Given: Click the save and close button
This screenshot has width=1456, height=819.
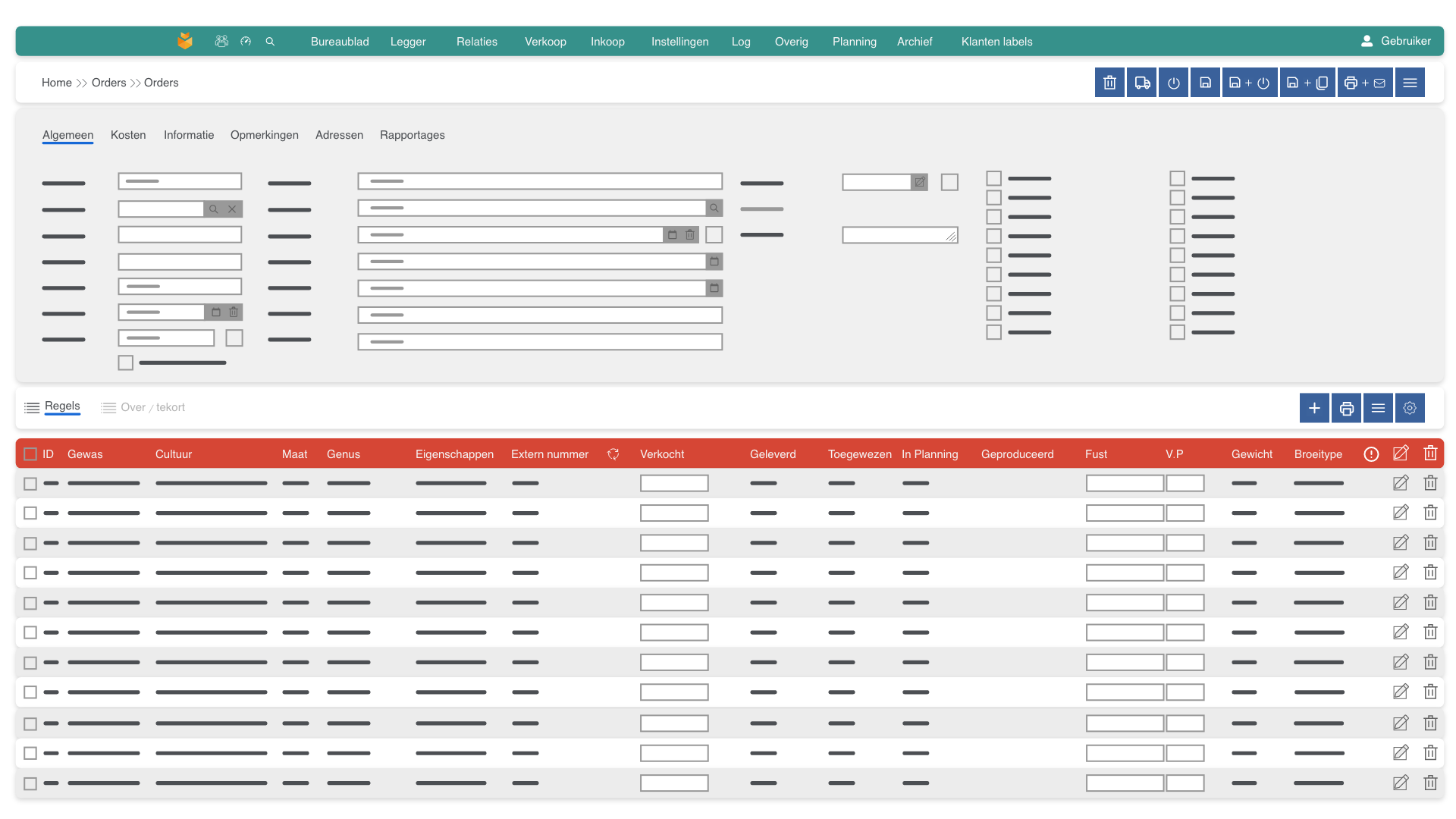Looking at the screenshot, I should pos(1249,83).
